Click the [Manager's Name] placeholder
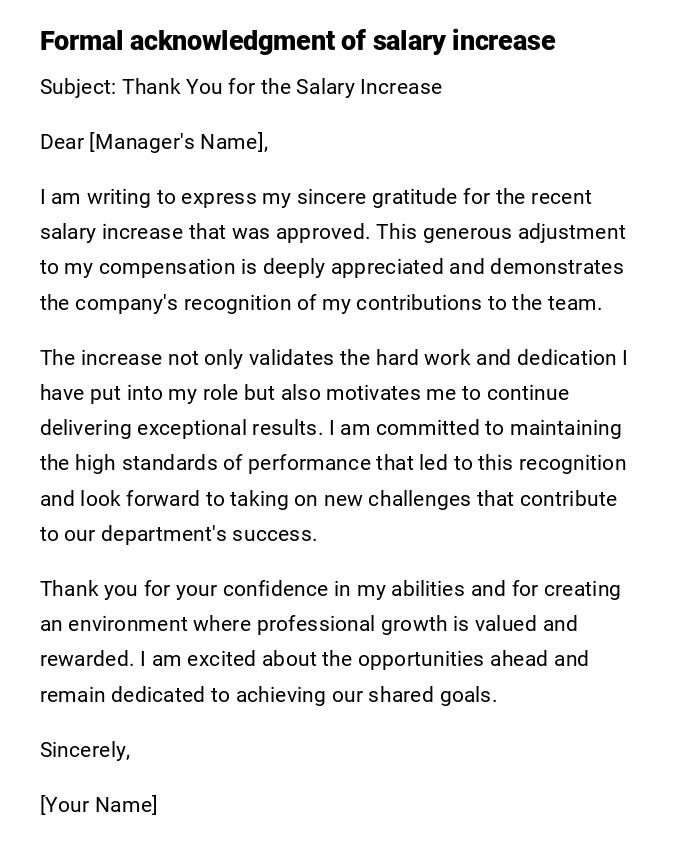The width and height of the screenshot is (700, 867). coord(178,142)
